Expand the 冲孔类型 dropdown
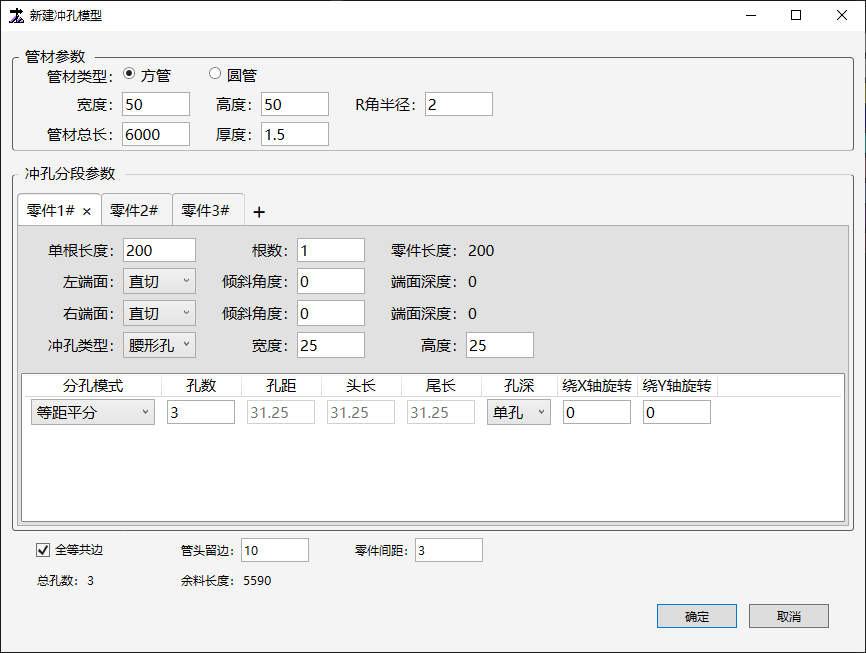The image size is (866, 653). point(159,346)
